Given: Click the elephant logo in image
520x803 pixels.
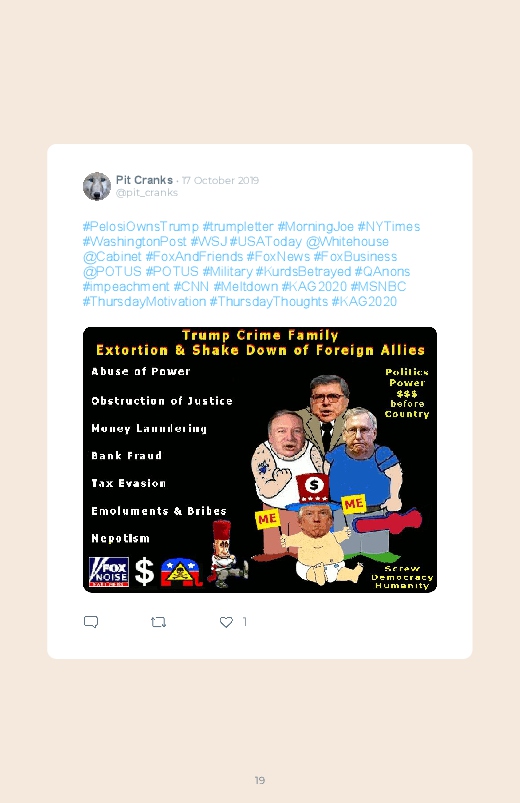Looking at the screenshot, I should tap(179, 572).
